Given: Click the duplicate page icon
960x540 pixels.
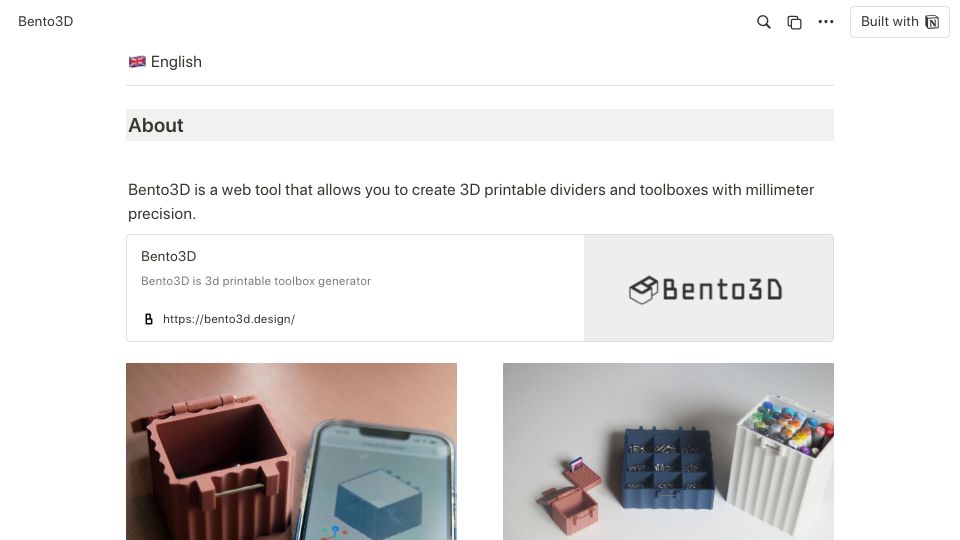Looking at the screenshot, I should [x=794, y=22].
